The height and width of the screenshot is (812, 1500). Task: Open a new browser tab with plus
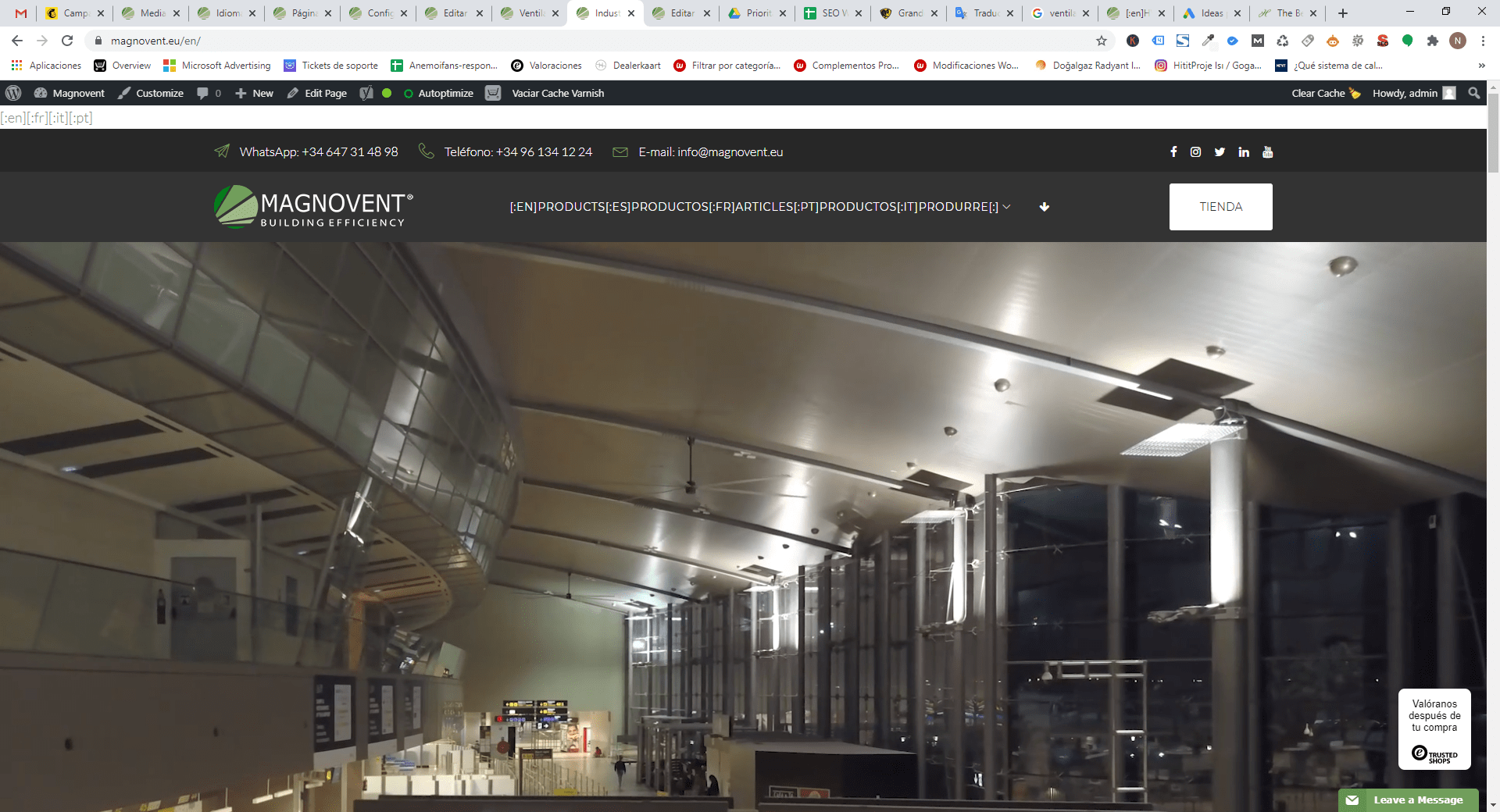[1343, 13]
